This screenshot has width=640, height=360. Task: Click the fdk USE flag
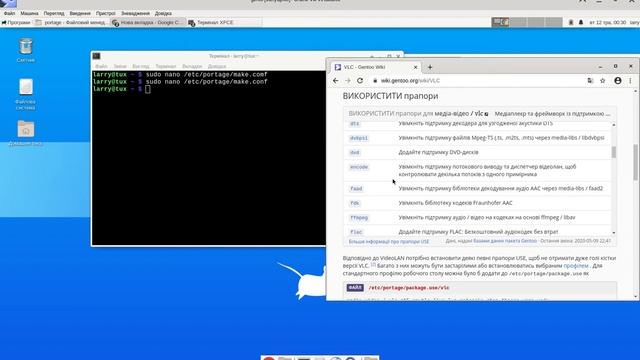click(x=355, y=203)
